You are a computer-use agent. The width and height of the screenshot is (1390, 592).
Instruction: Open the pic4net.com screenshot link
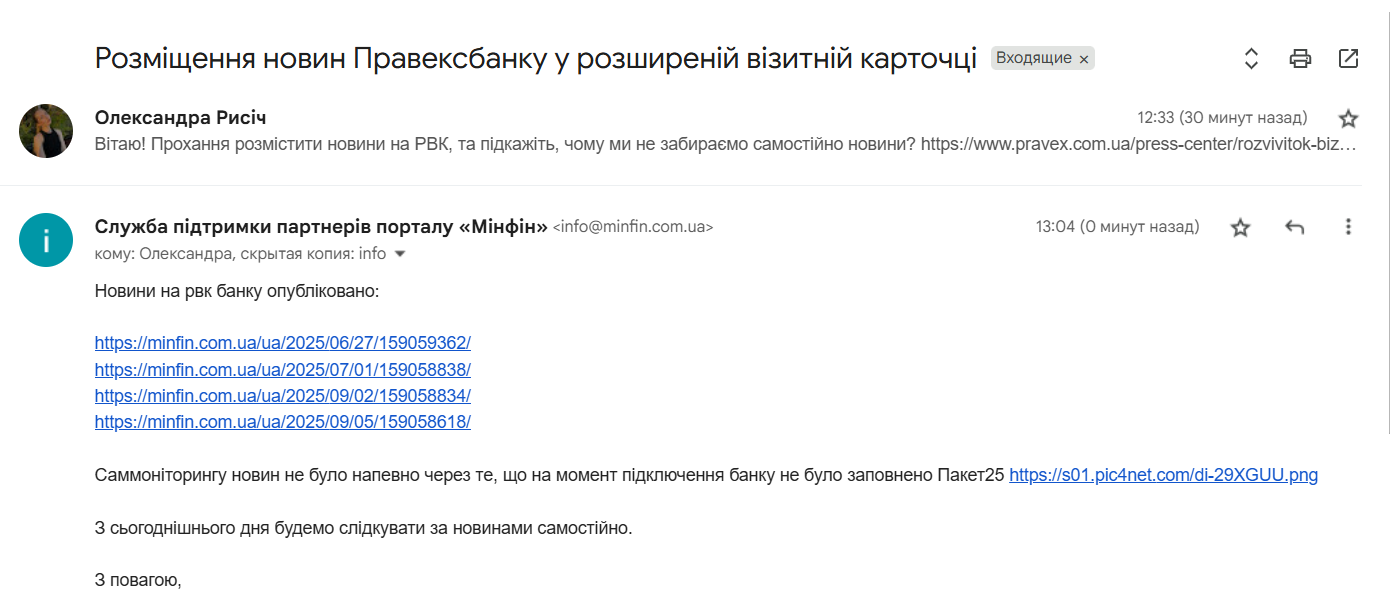pos(1163,475)
